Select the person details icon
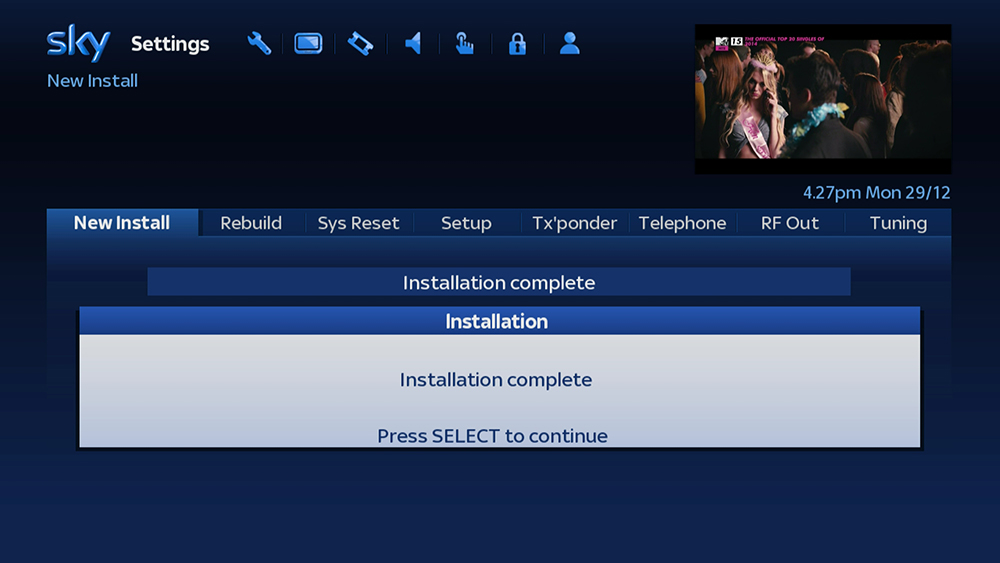The image size is (1000, 563). click(x=570, y=43)
